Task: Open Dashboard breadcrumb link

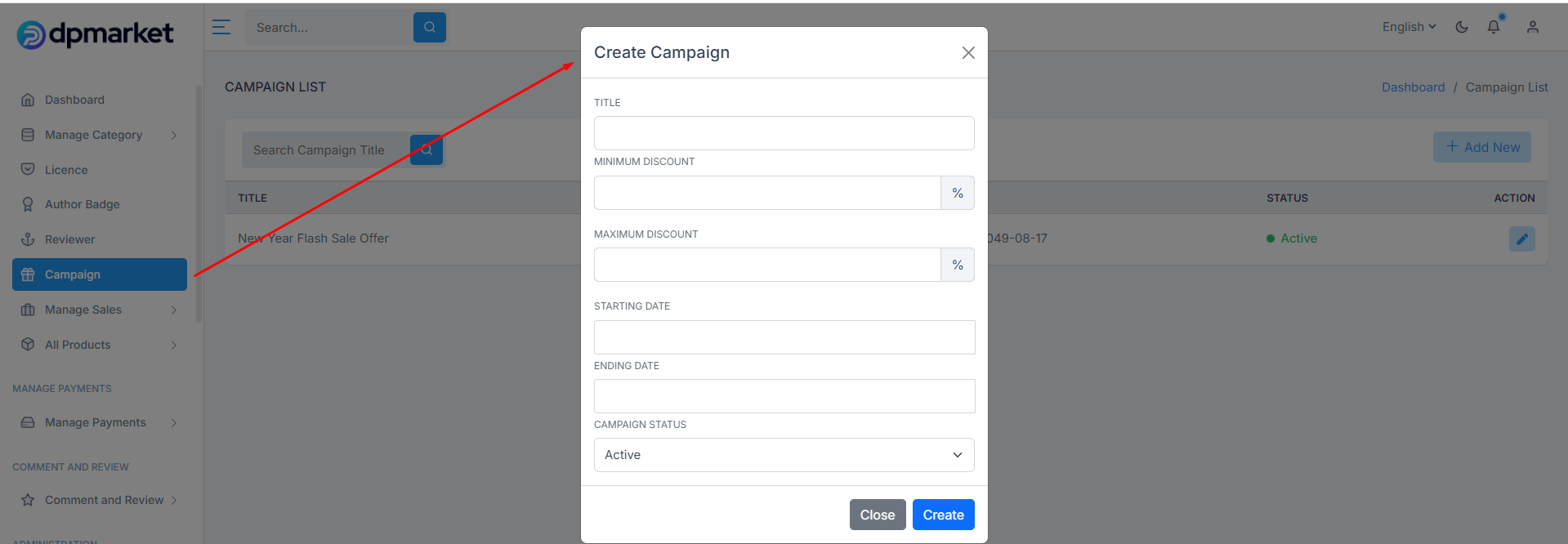Action: point(1413,87)
